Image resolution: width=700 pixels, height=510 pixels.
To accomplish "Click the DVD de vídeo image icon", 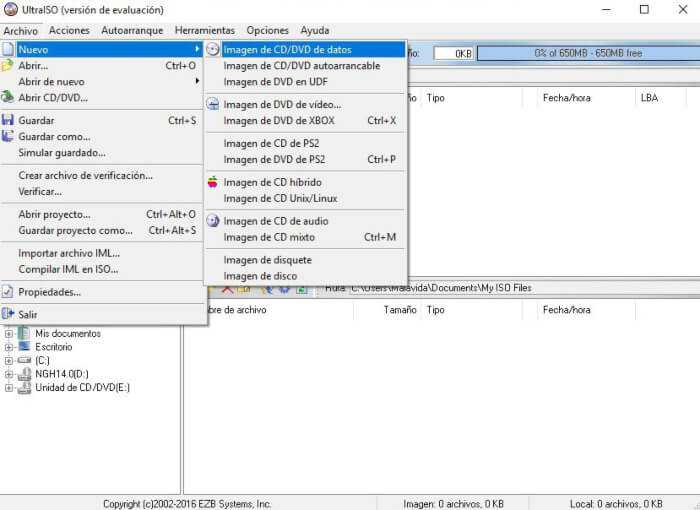I will [x=213, y=104].
